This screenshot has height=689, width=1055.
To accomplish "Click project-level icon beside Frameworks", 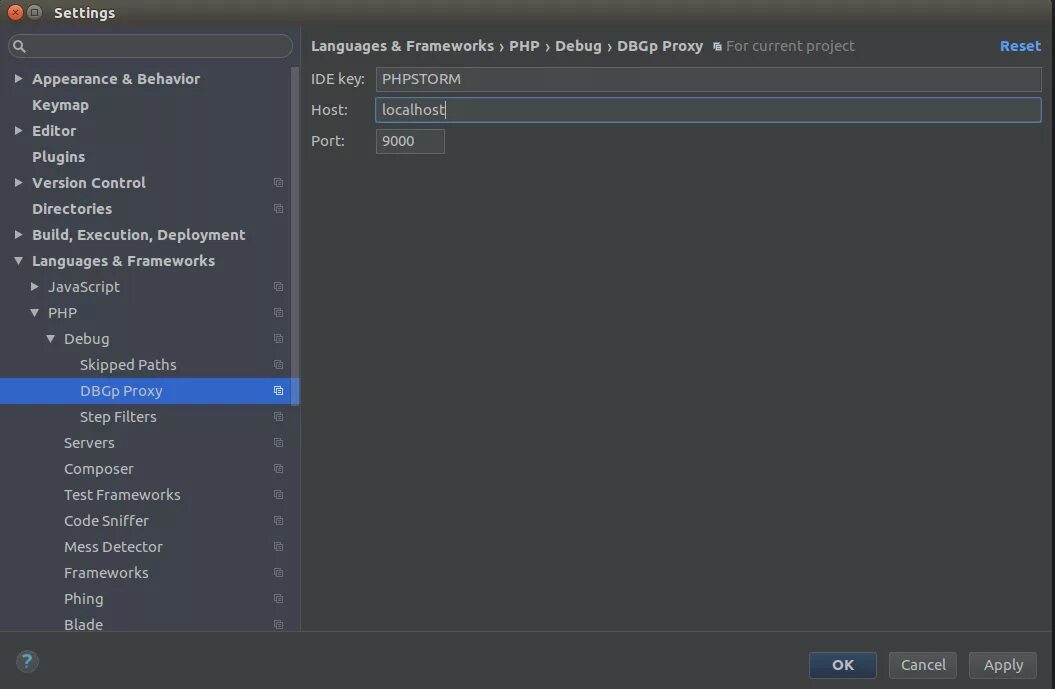I will (278, 573).
